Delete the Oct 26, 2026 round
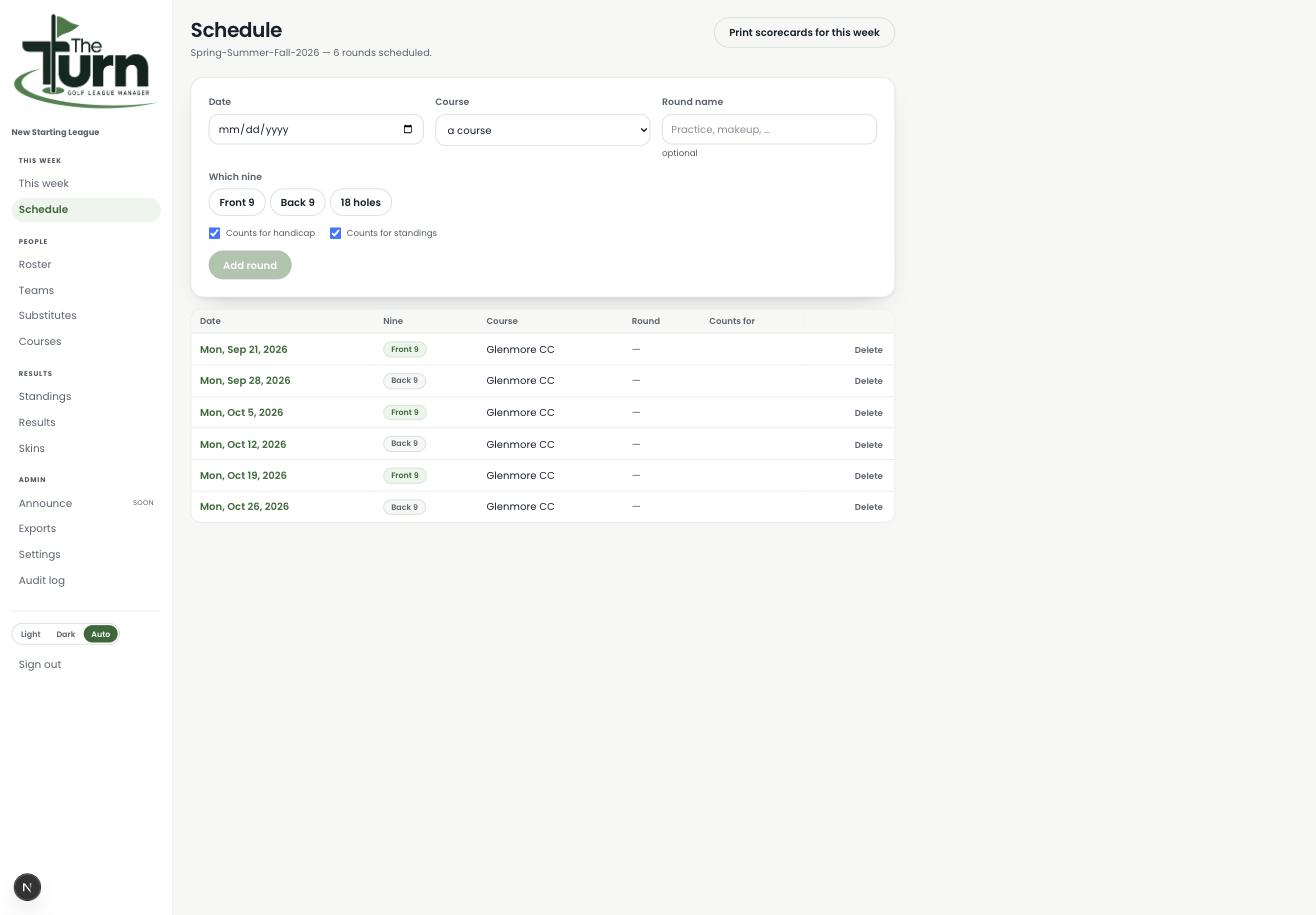The height and width of the screenshot is (915, 1316). pyautogui.click(x=868, y=507)
